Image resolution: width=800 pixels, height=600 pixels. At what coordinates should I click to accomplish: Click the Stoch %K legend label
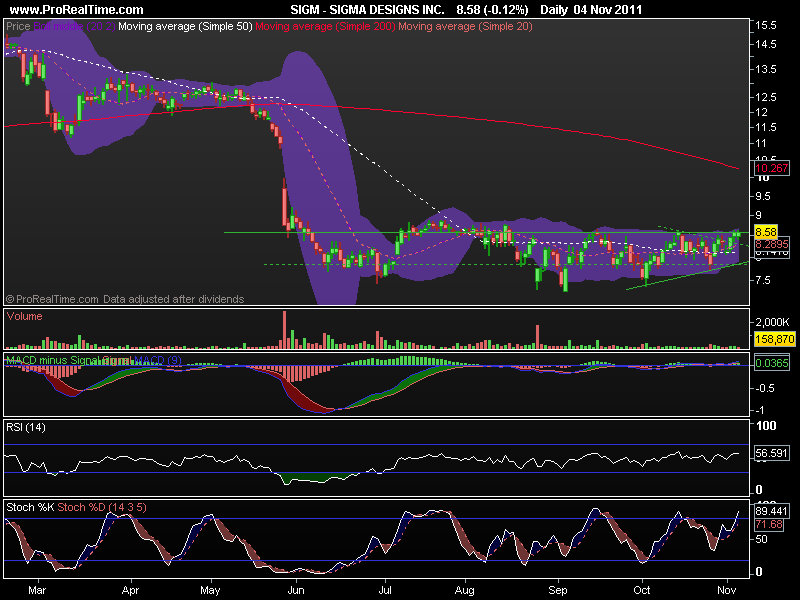pyautogui.click(x=31, y=508)
